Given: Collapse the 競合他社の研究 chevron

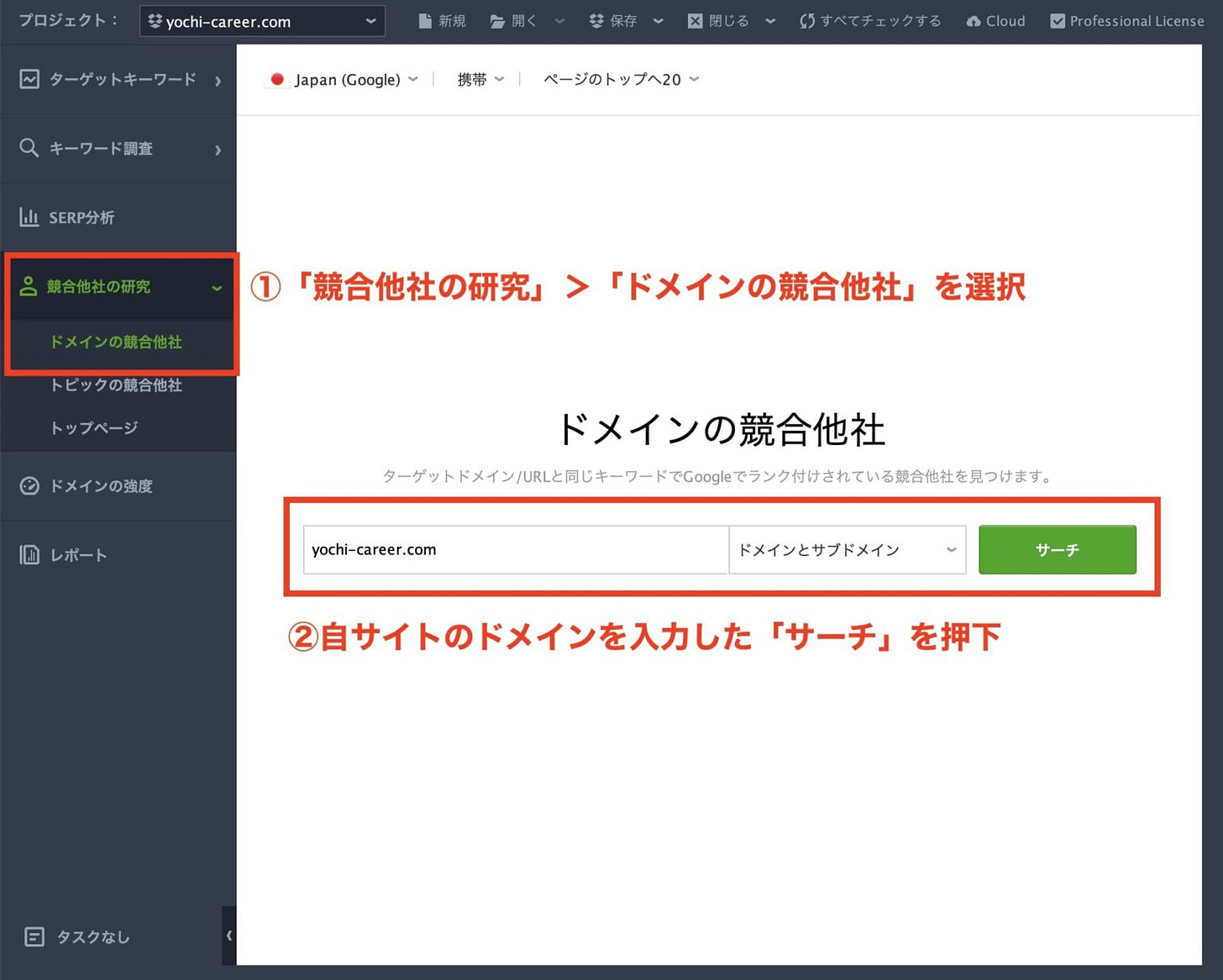Looking at the screenshot, I should [x=217, y=288].
